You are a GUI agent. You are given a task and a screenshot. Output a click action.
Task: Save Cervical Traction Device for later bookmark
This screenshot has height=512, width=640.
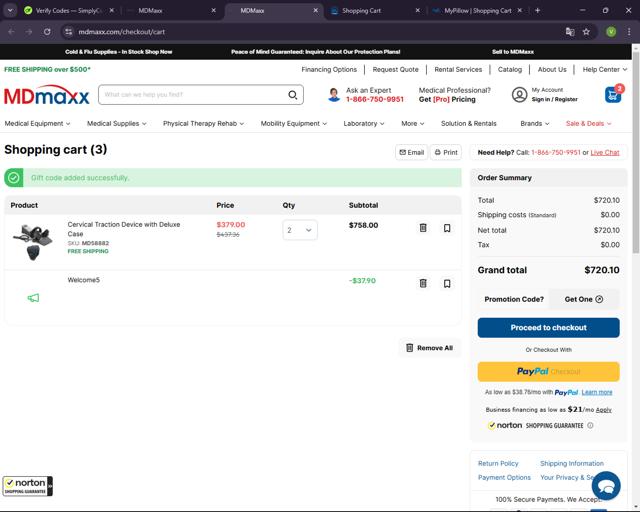click(447, 228)
